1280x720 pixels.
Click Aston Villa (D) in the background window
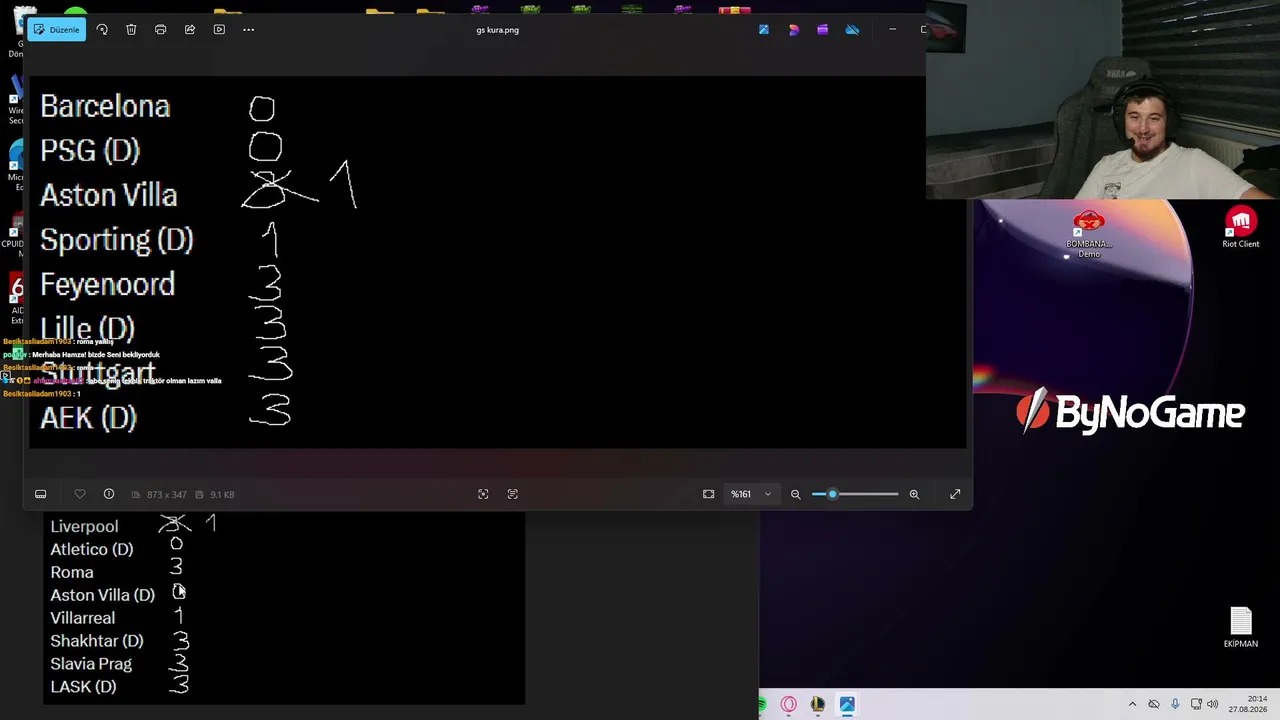[103, 595]
